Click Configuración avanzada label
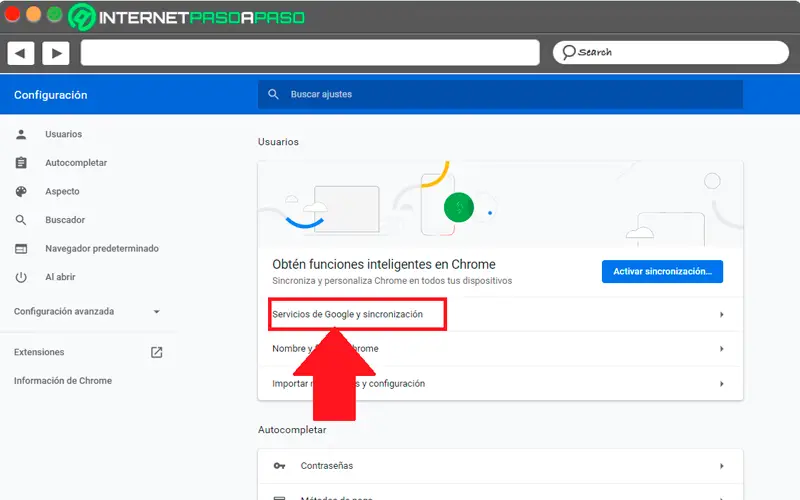 [x=64, y=311]
